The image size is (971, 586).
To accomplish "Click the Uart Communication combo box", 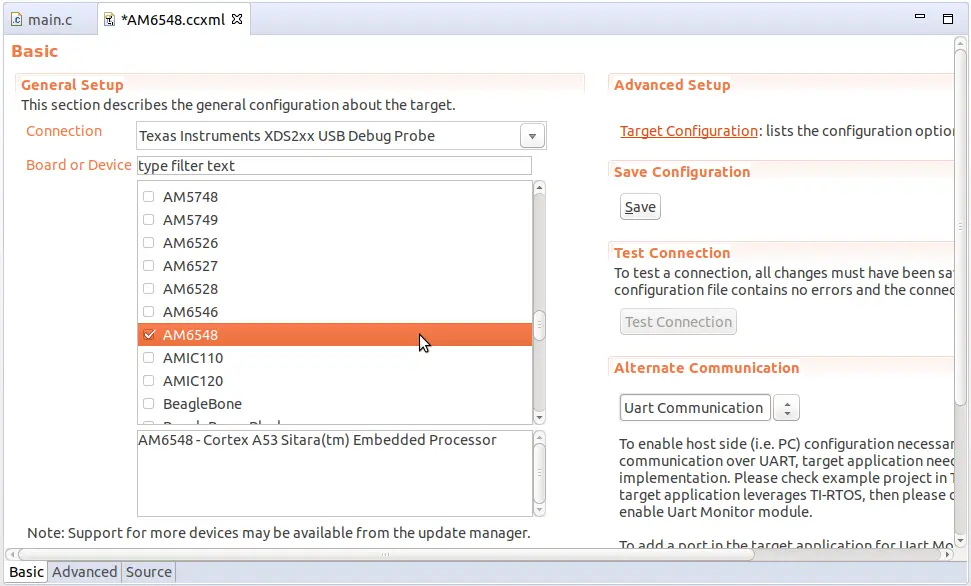I will (x=695, y=408).
